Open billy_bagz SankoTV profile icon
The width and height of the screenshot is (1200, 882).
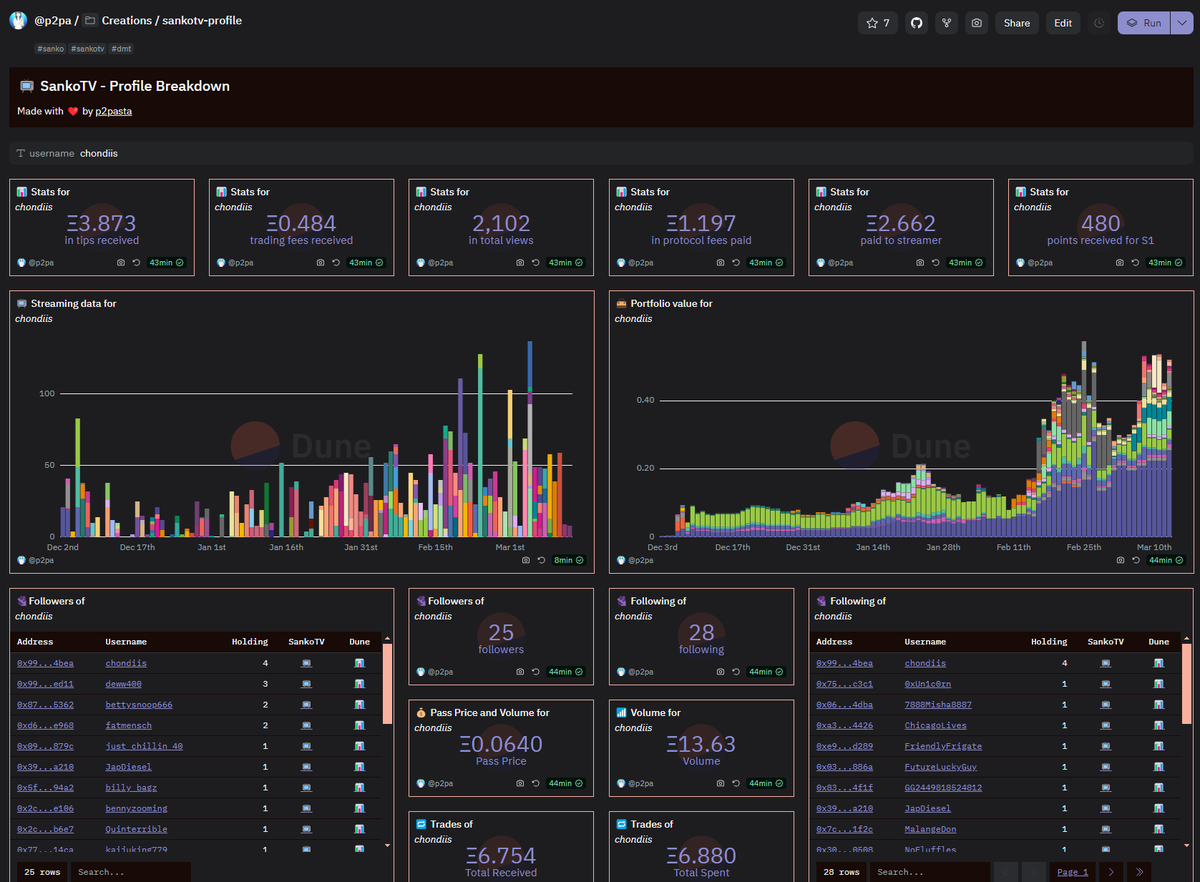[x=306, y=788]
